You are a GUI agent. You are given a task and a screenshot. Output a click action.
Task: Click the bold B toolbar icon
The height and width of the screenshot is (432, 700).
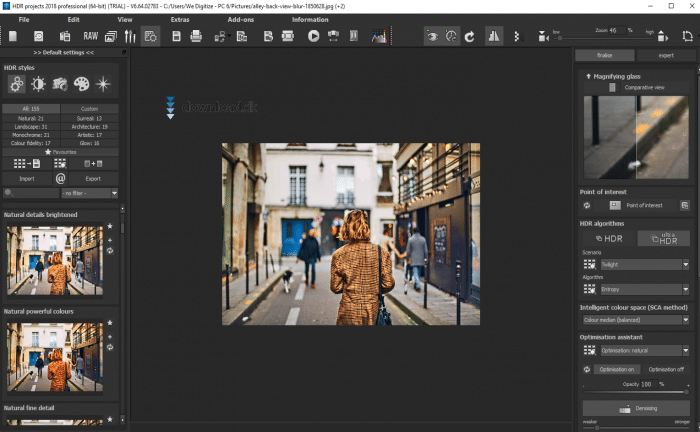tap(268, 36)
